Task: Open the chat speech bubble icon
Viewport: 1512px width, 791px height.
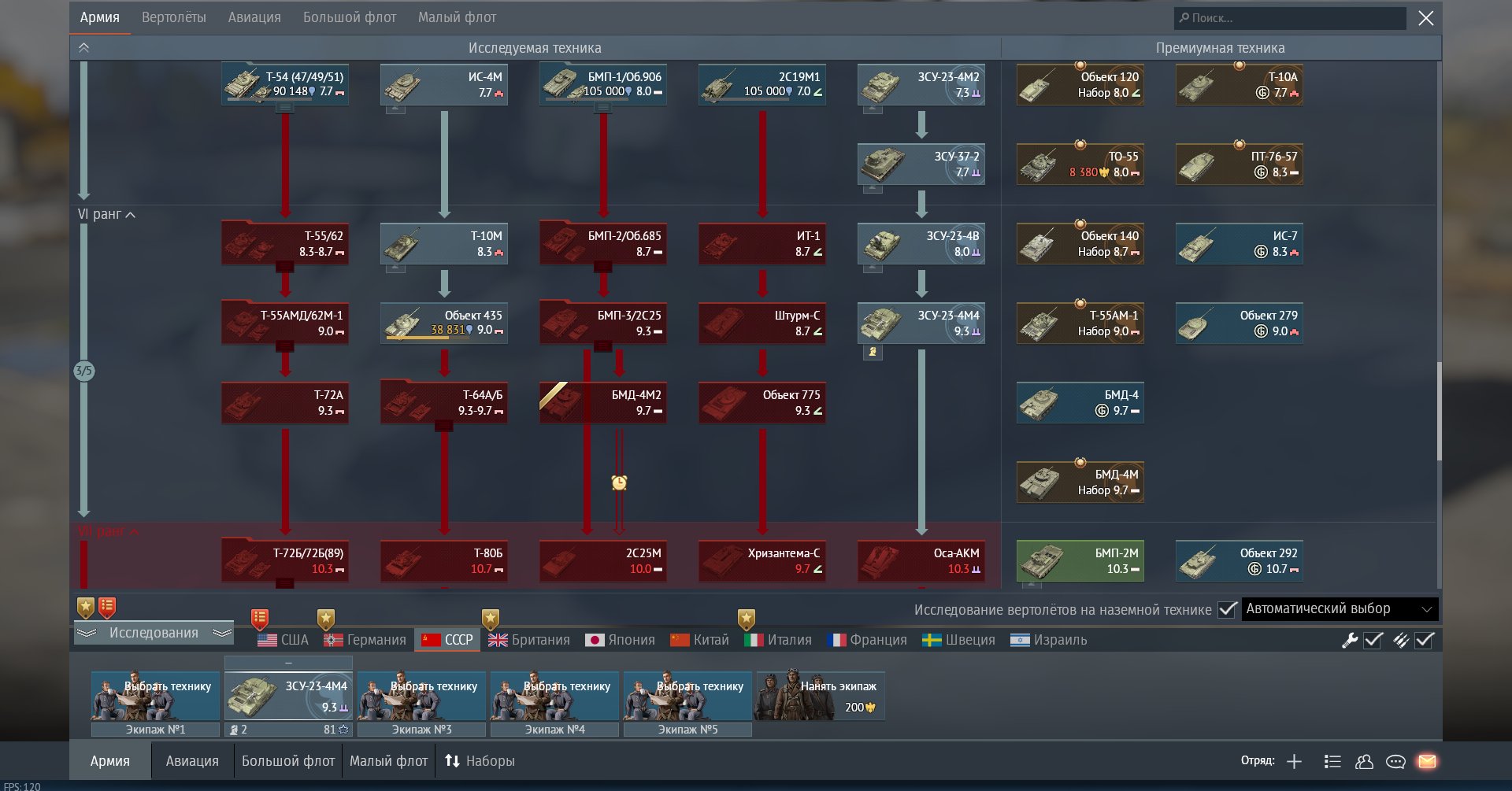Action: pos(1395,761)
